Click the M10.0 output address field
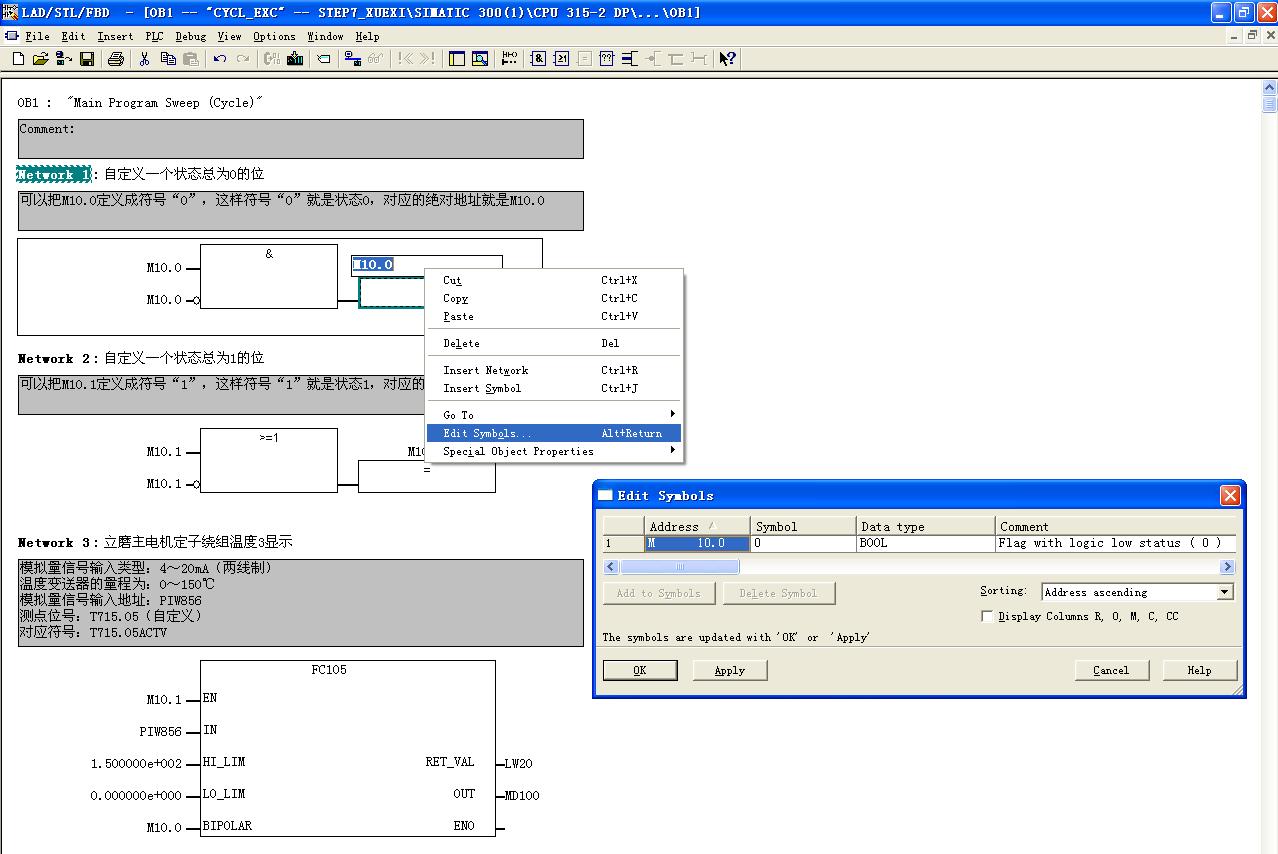 [x=427, y=265]
